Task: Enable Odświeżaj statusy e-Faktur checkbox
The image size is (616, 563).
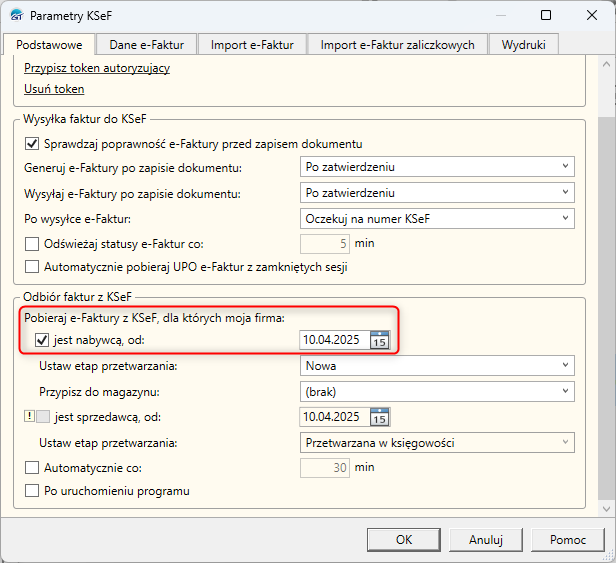Action: coord(32,243)
